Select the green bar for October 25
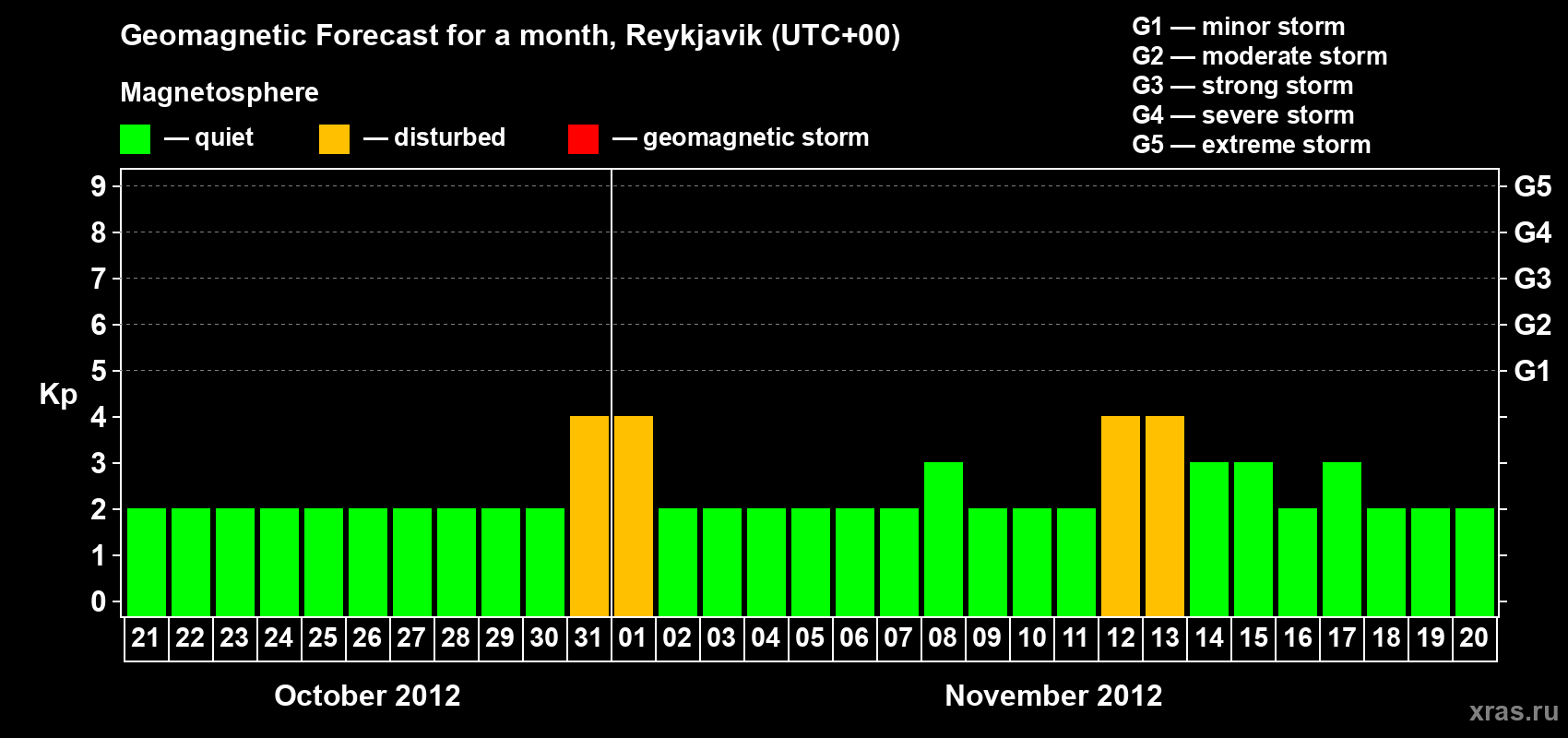Viewport: 1568px width, 738px height. tap(324, 563)
